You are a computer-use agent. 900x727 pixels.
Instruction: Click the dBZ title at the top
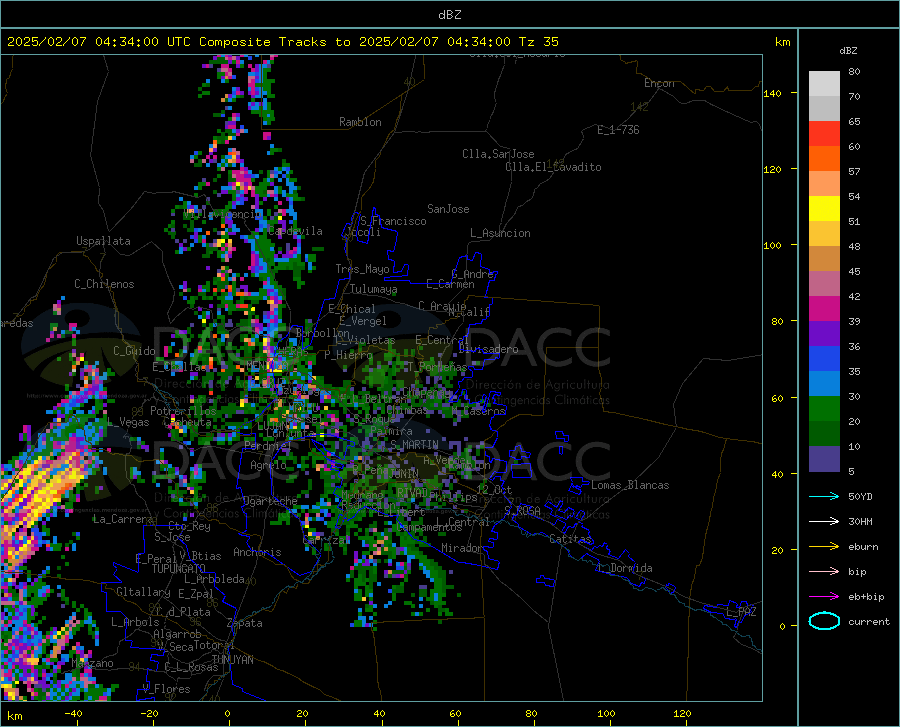click(x=449, y=15)
